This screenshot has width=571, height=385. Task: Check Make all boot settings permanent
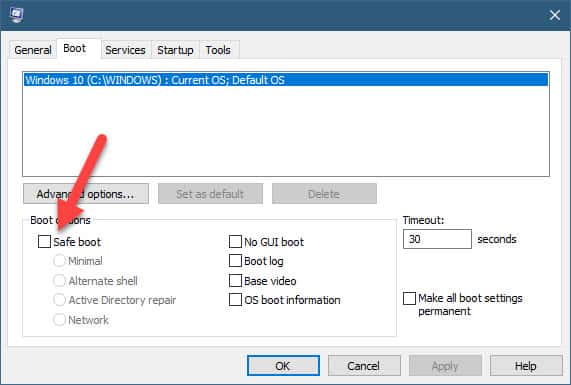coord(409,298)
